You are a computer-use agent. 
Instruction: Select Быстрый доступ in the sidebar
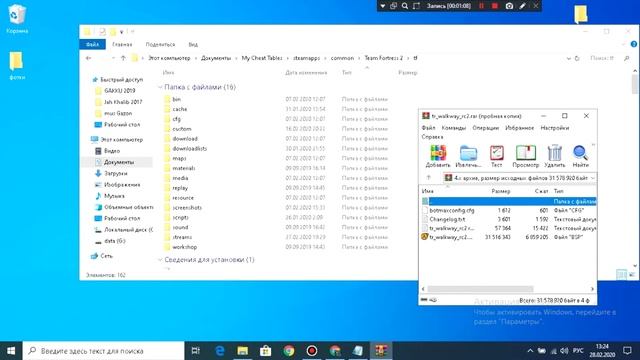(x=121, y=80)
